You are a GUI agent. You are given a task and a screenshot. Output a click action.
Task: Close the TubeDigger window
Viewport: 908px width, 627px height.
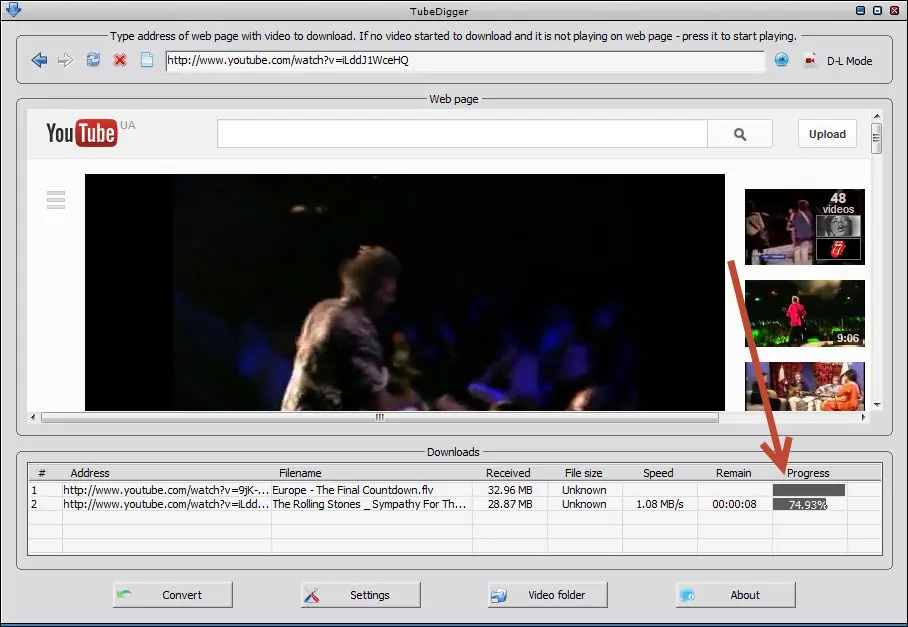click(x=894, y=10)
